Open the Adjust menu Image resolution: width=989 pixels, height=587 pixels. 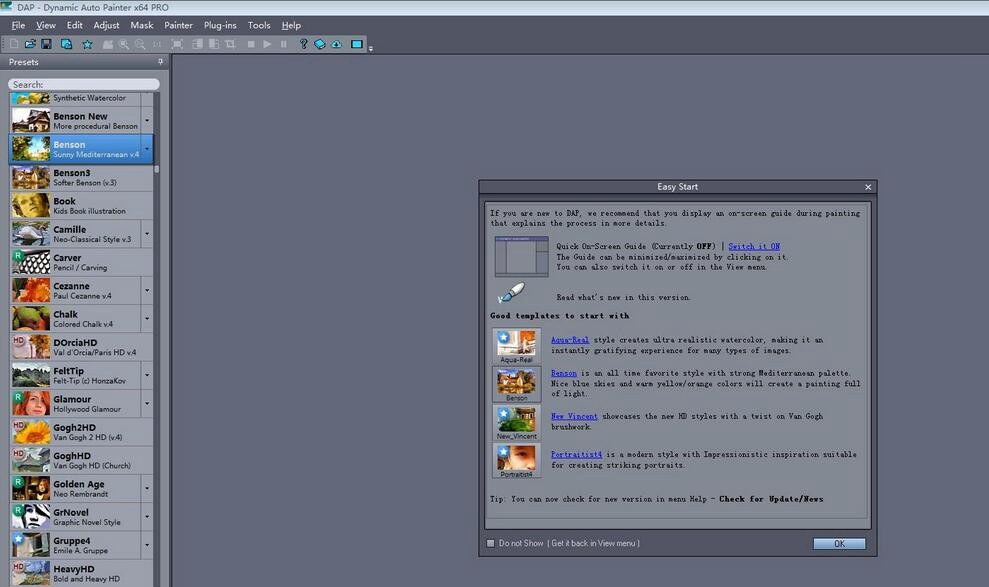pos(106,25)
